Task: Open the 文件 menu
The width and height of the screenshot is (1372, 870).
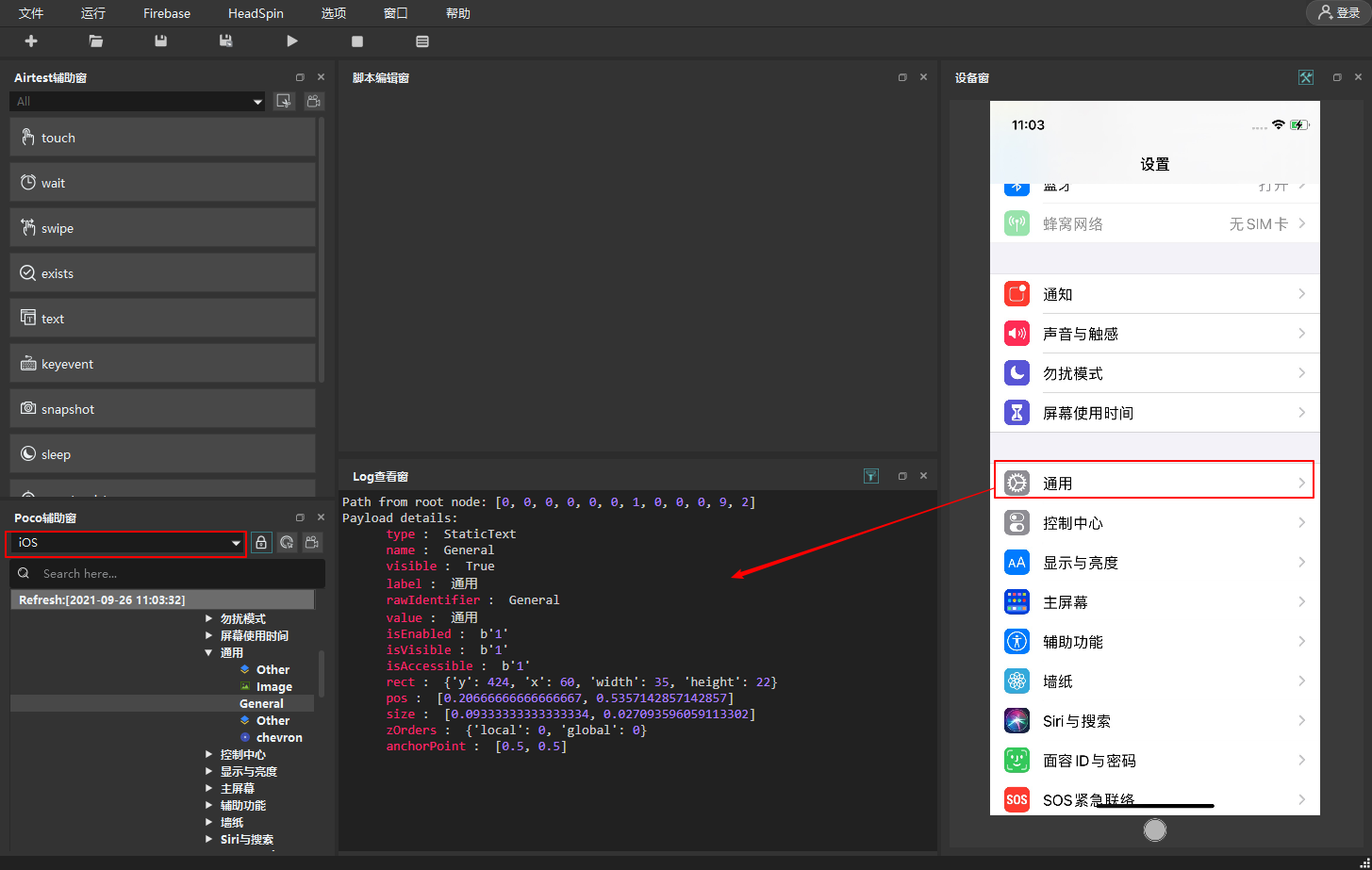Action: click(31, 13)
